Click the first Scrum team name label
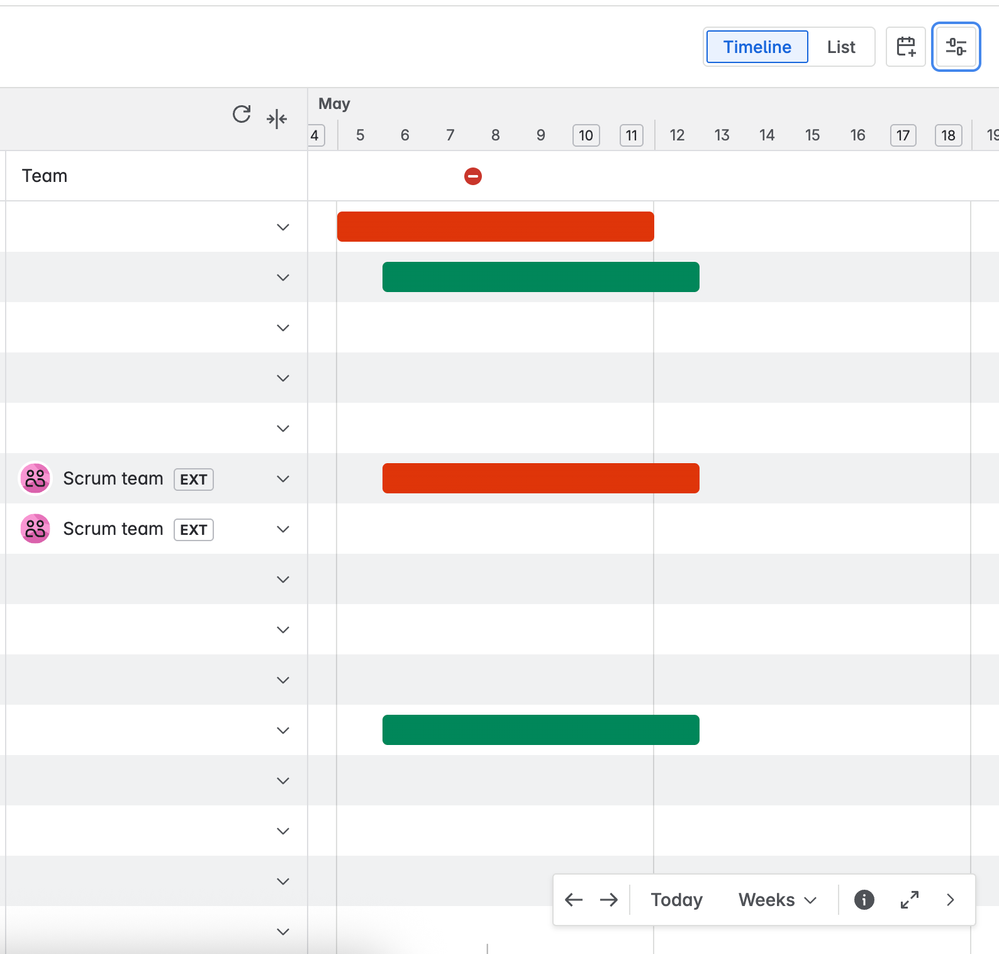Image resolution: width=999 pixels, height=954 pixels. tap(113, 479)
